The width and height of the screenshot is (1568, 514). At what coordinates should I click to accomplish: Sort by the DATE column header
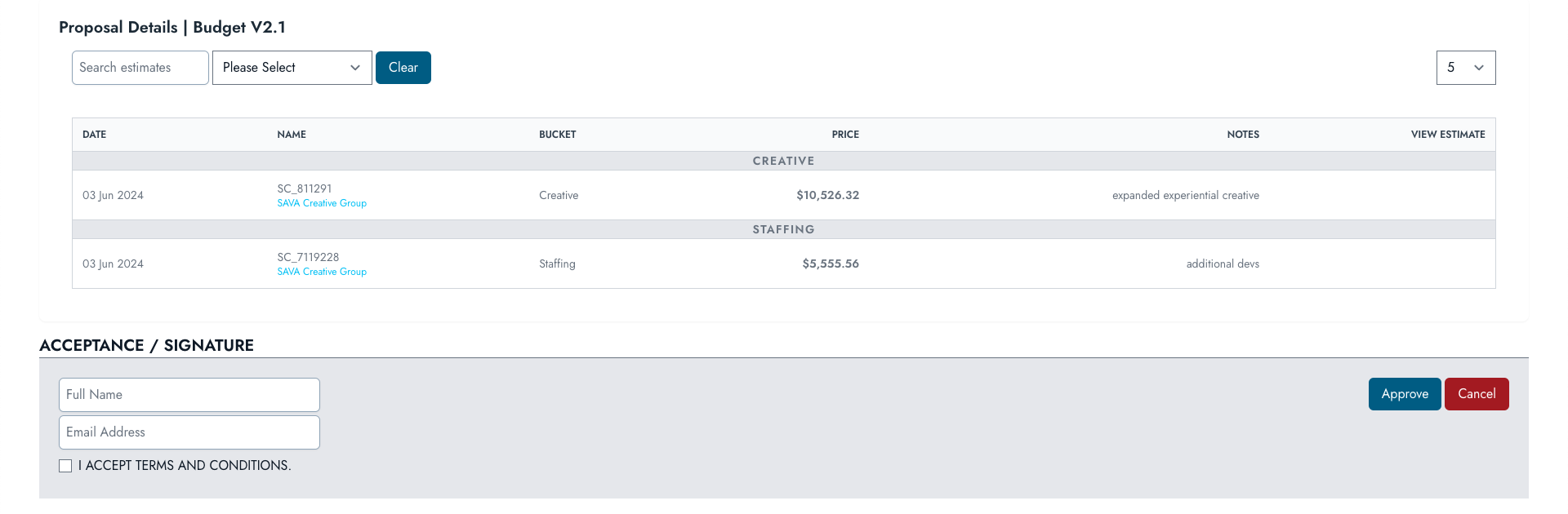click(95, 135)
